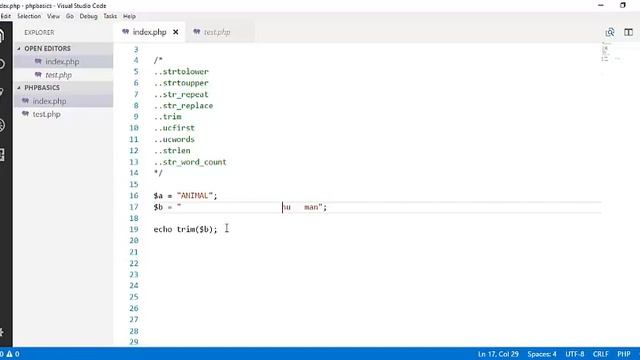Open the View menu
The image size is (640, 360).
pyautogui.click(x=53, y=16)
